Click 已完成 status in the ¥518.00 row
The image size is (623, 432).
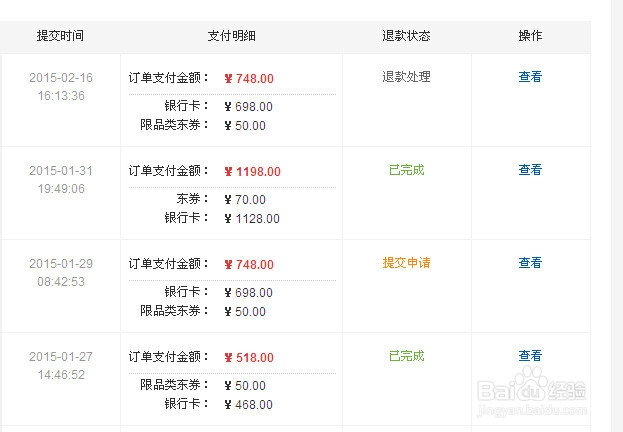pyautogui.click(x=406, y=356)
